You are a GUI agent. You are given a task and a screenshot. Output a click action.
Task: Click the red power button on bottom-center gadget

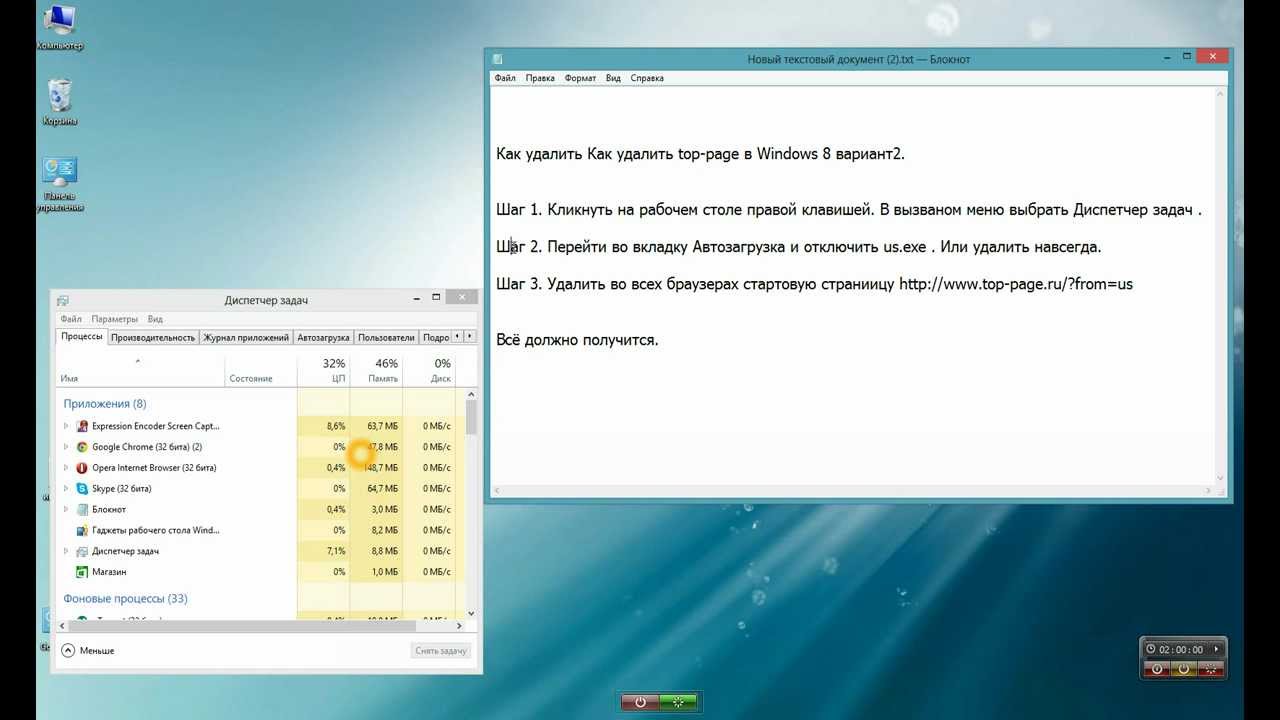(640, 702)
